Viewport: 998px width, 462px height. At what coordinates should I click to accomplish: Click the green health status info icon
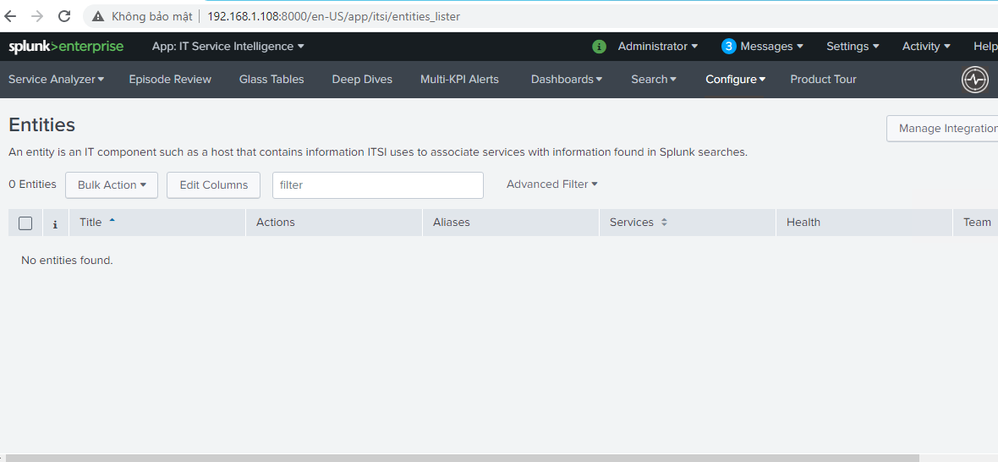point(599,46)
